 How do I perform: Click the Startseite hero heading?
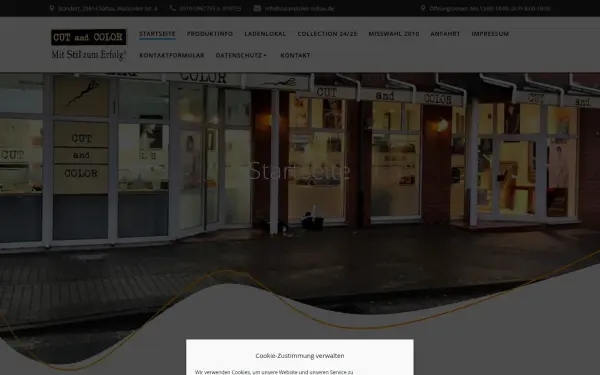(x=300, y=171)
